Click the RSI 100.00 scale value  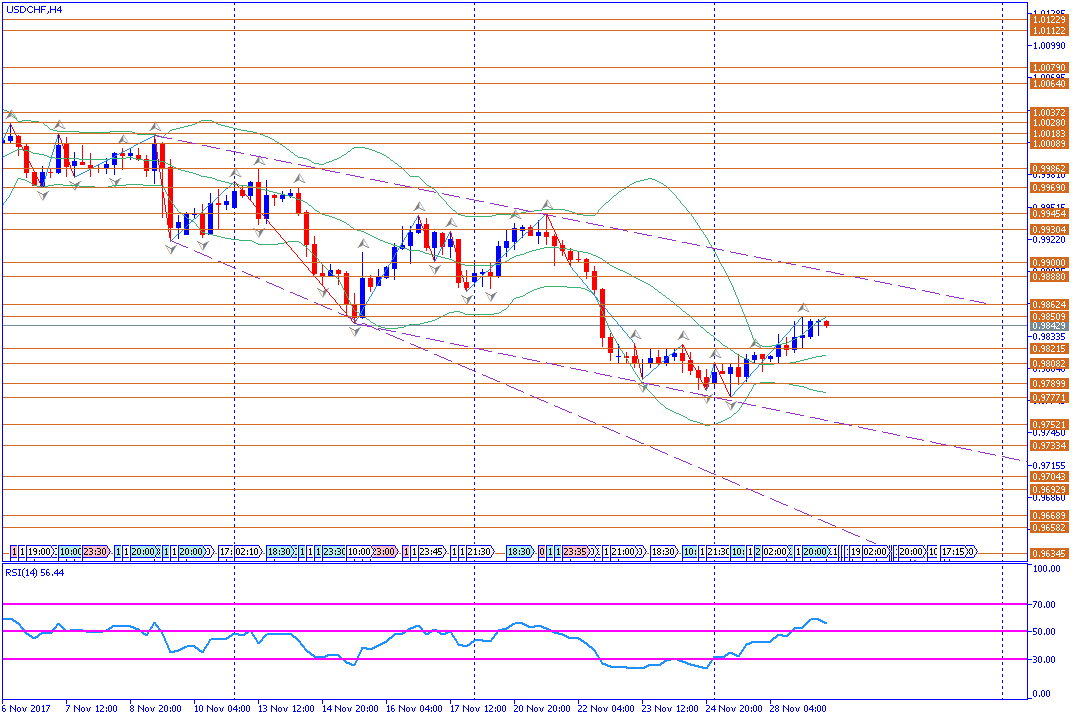tap(1047, 569)
